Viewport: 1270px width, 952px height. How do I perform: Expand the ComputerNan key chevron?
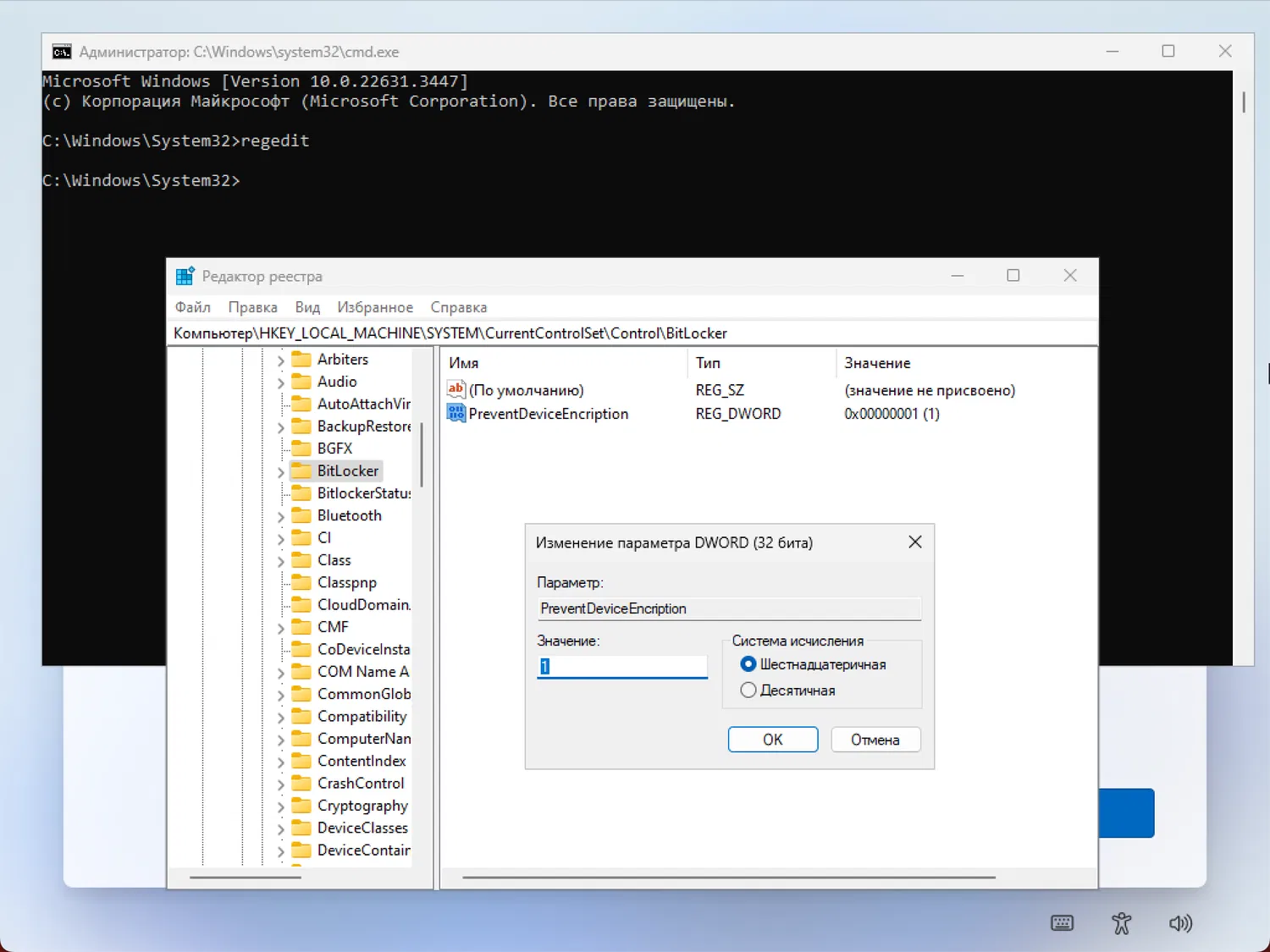point(280,740)
